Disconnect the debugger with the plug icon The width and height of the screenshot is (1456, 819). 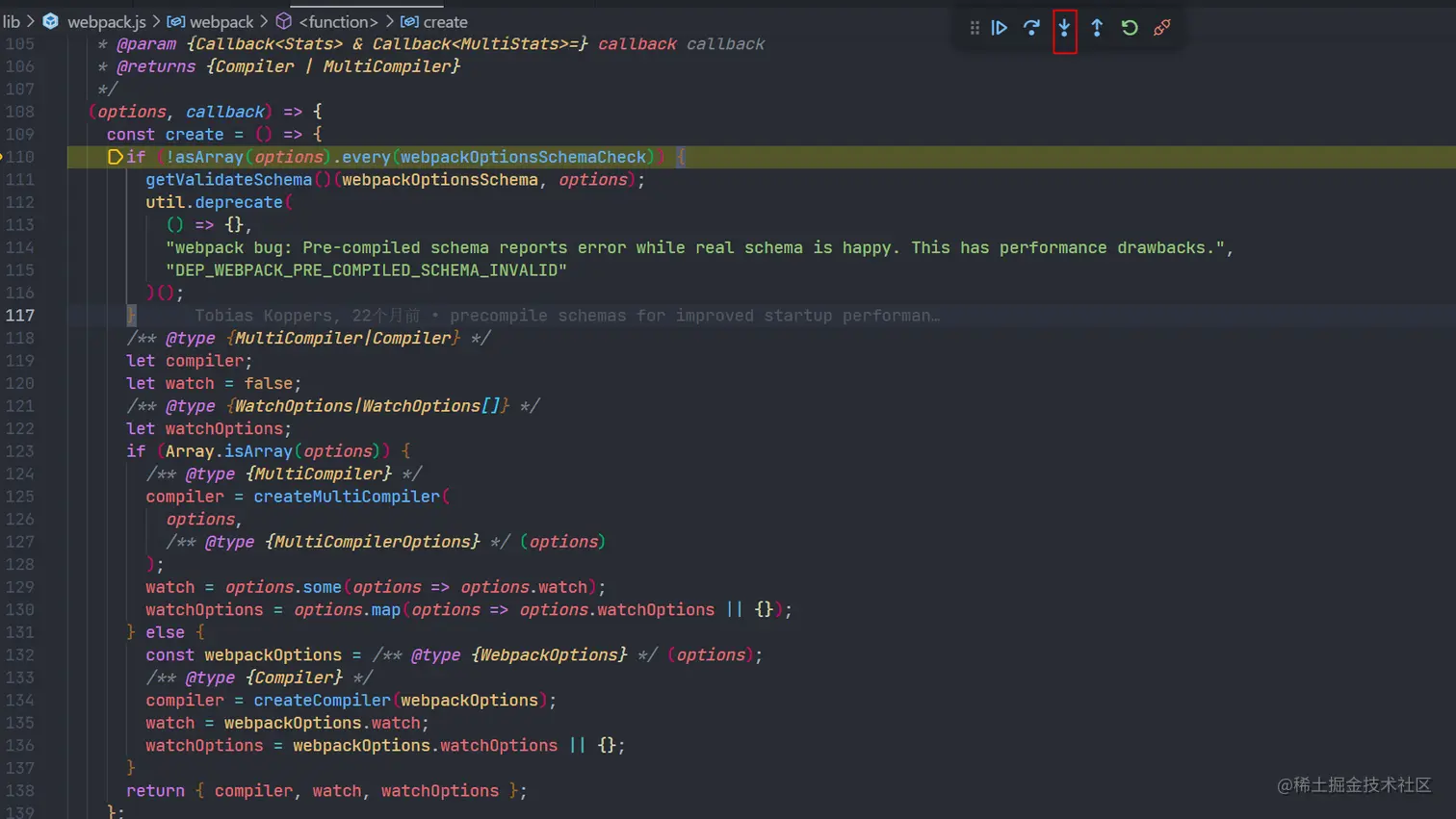tap(1162, 28)
